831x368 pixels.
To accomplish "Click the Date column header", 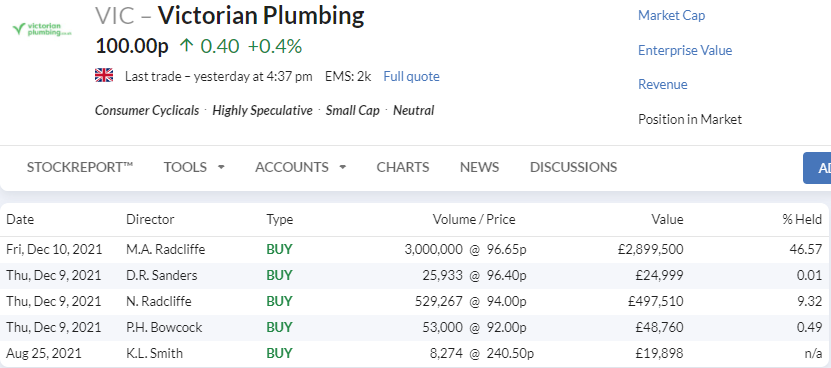I will click(x=20, y=220).
